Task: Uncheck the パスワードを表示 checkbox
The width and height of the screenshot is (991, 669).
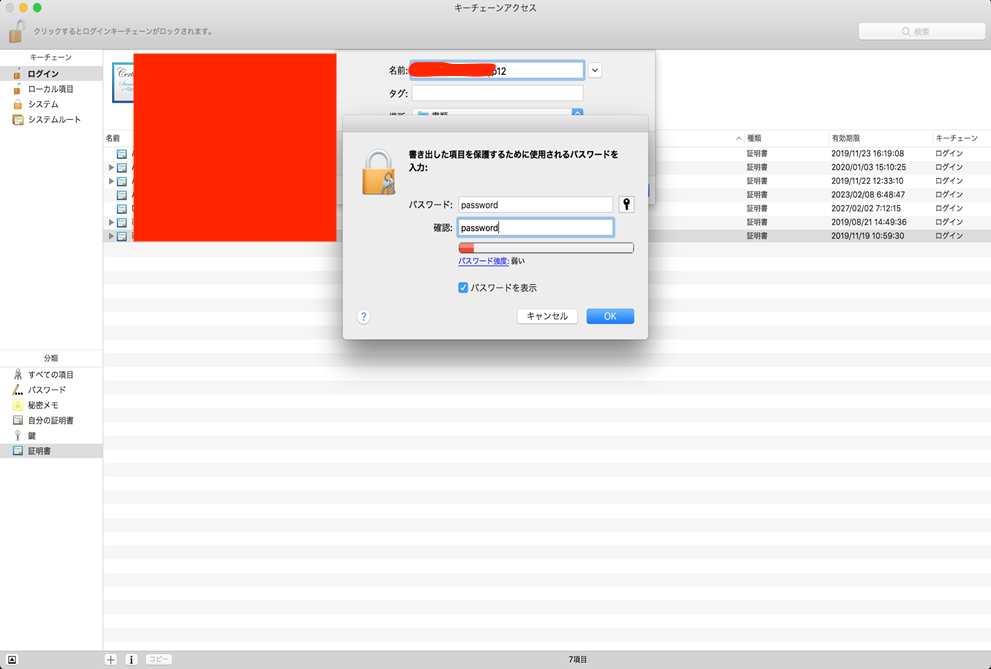Action: tap(463, 287)
